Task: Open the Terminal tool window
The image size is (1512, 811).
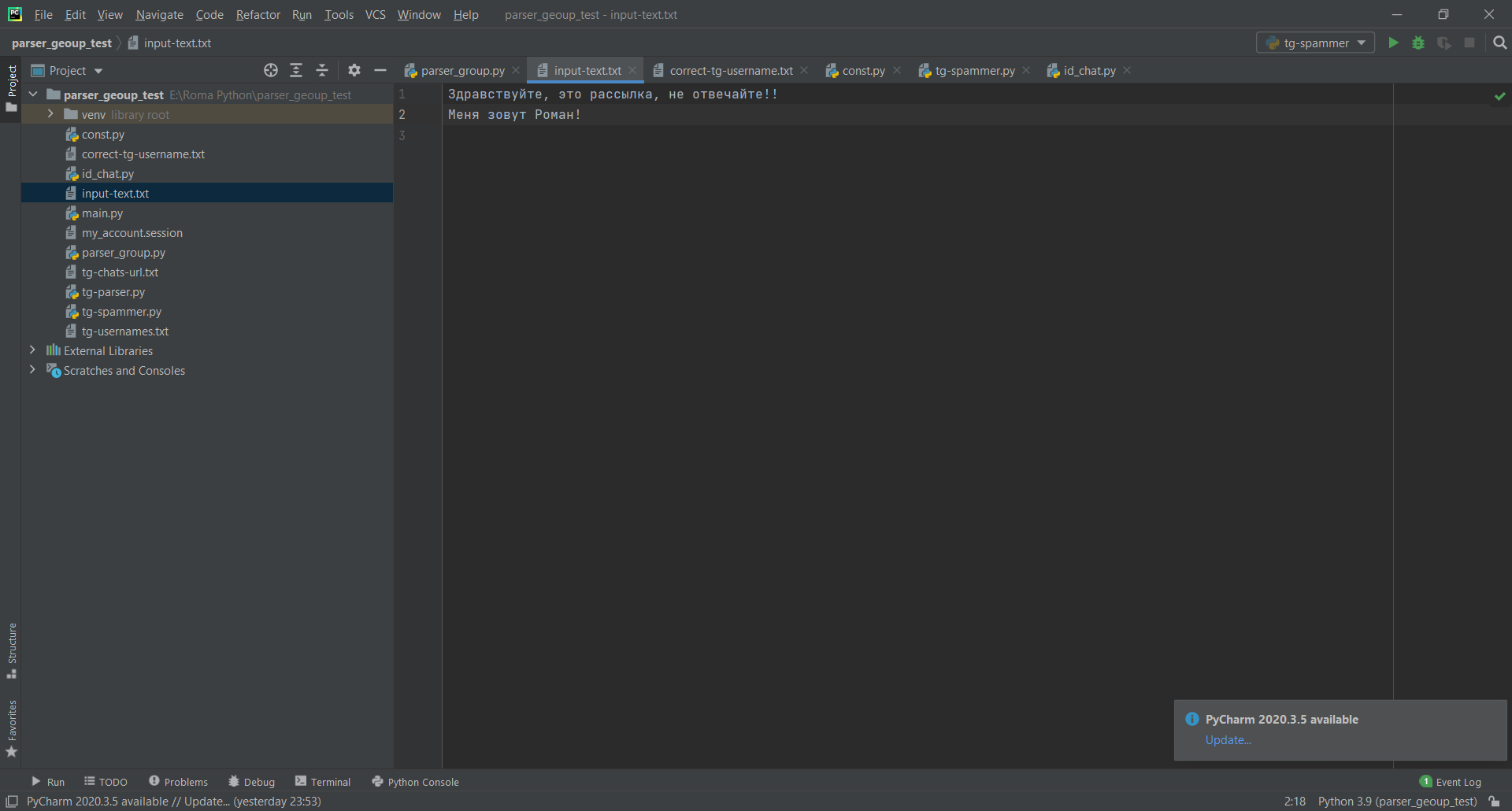Action: [323, 782]
